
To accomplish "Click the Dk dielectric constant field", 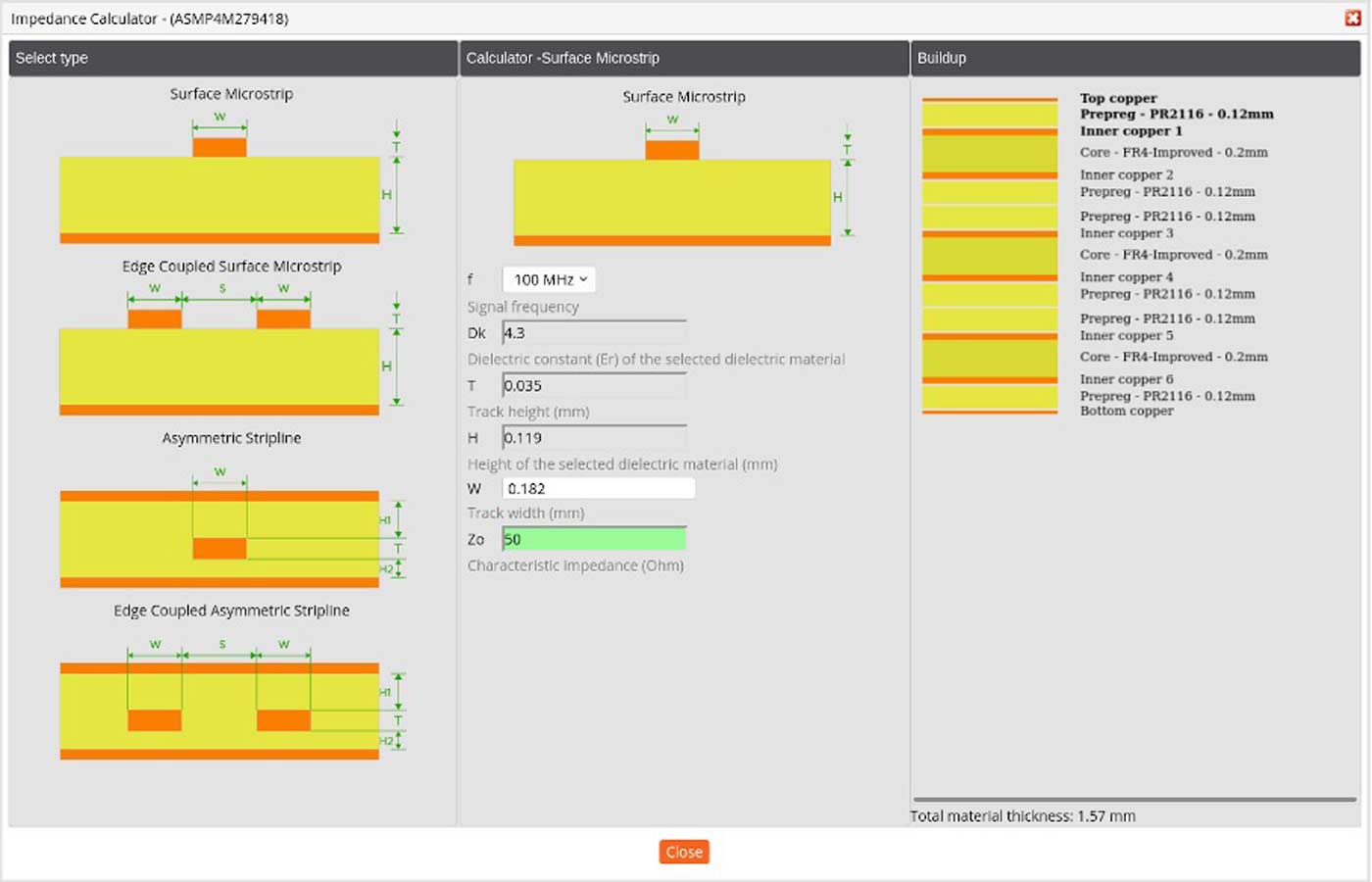I will (x=593, y=333).
